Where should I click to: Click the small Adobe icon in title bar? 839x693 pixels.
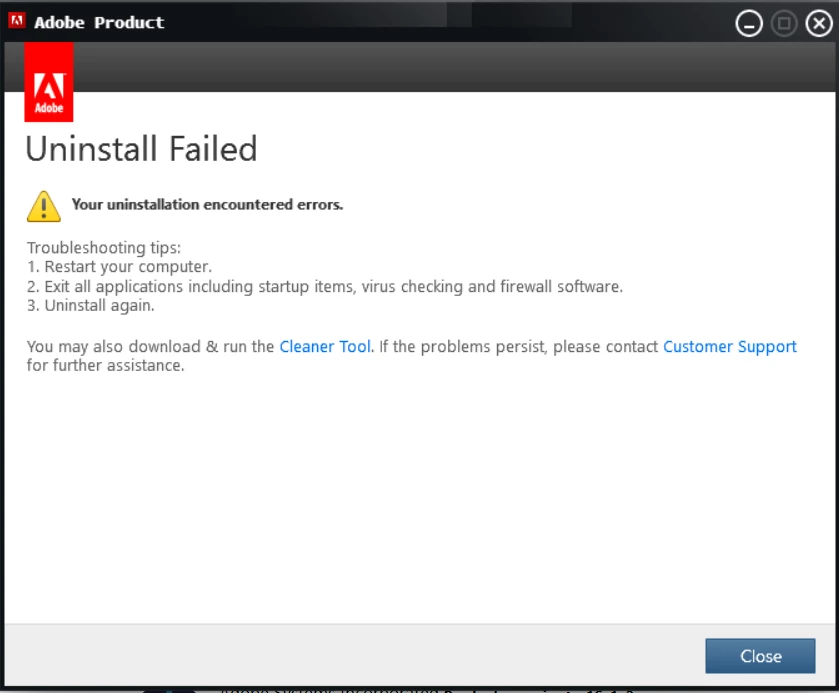[x=17, y=20]
